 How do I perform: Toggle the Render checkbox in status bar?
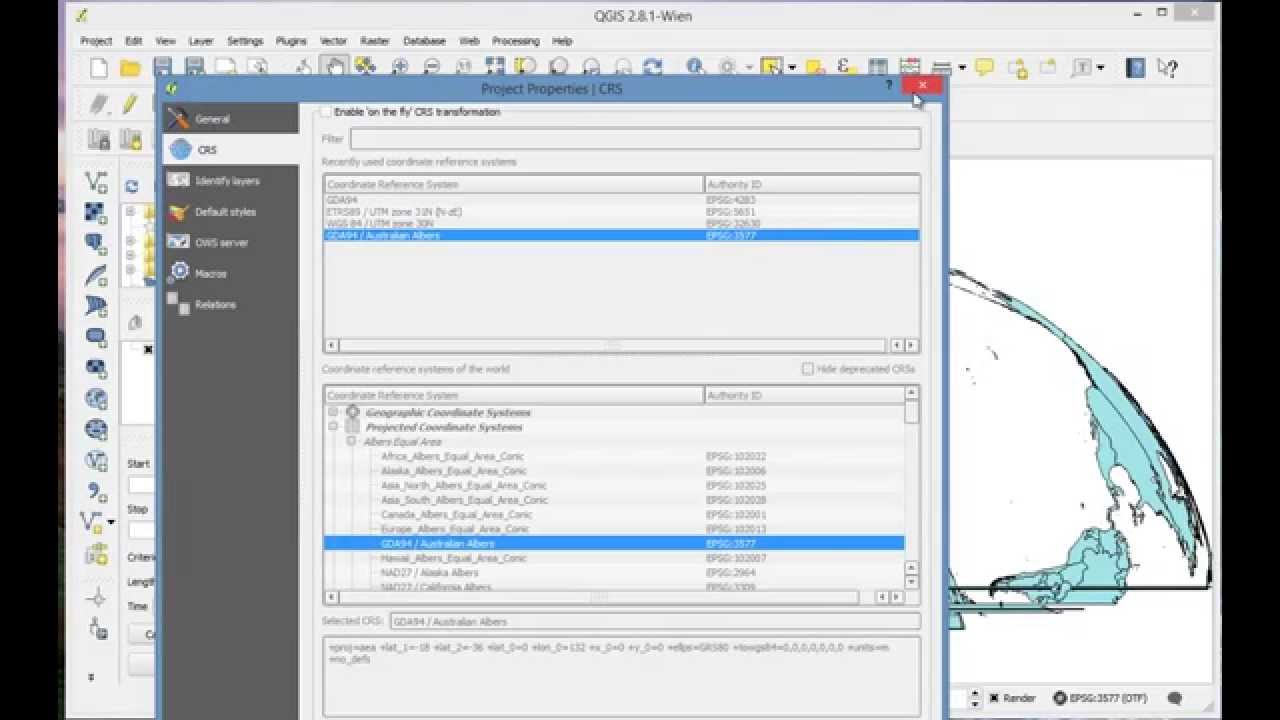pos(996,698)
